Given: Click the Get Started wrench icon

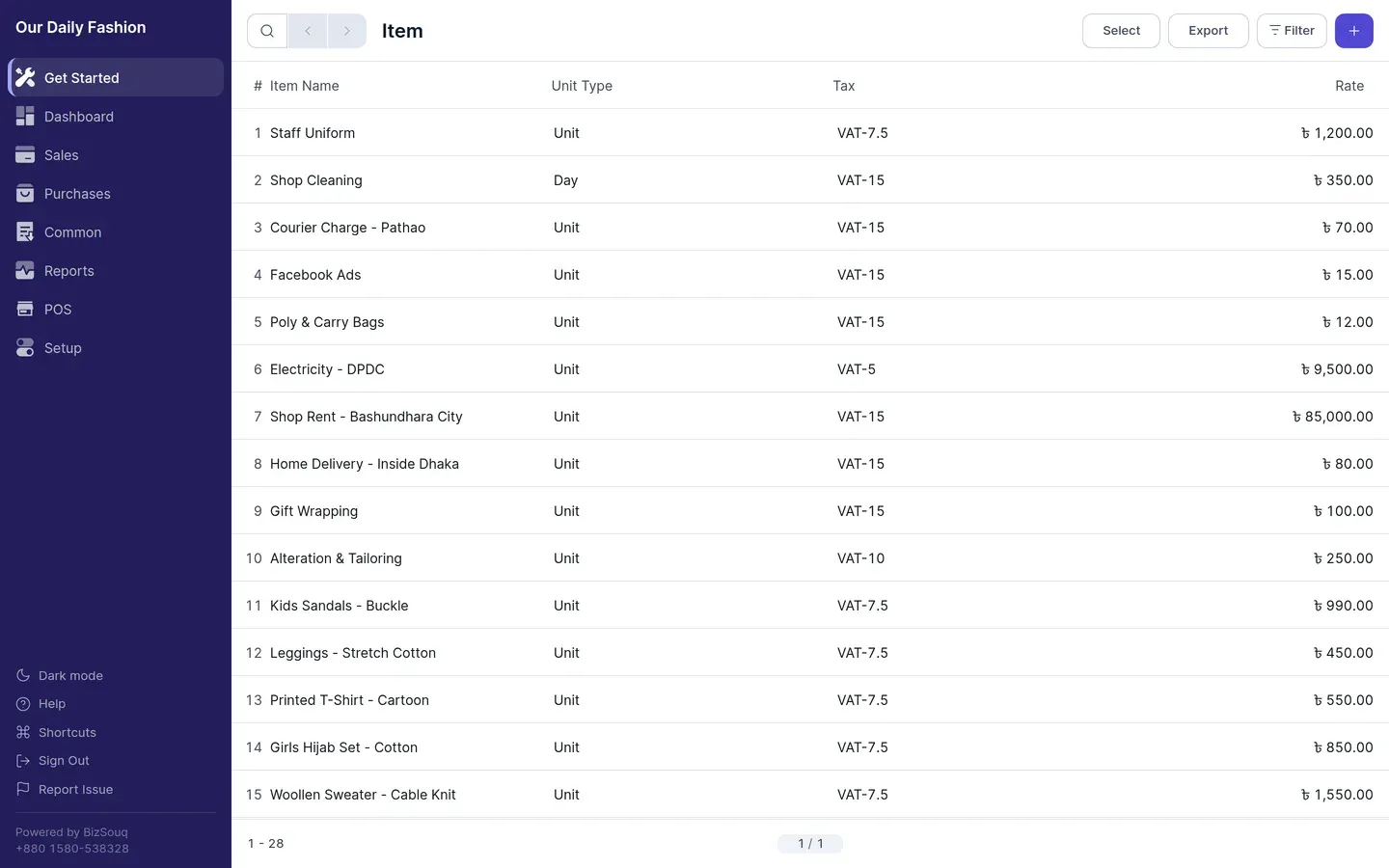Looking at the screenshot, I should (25, 77).
